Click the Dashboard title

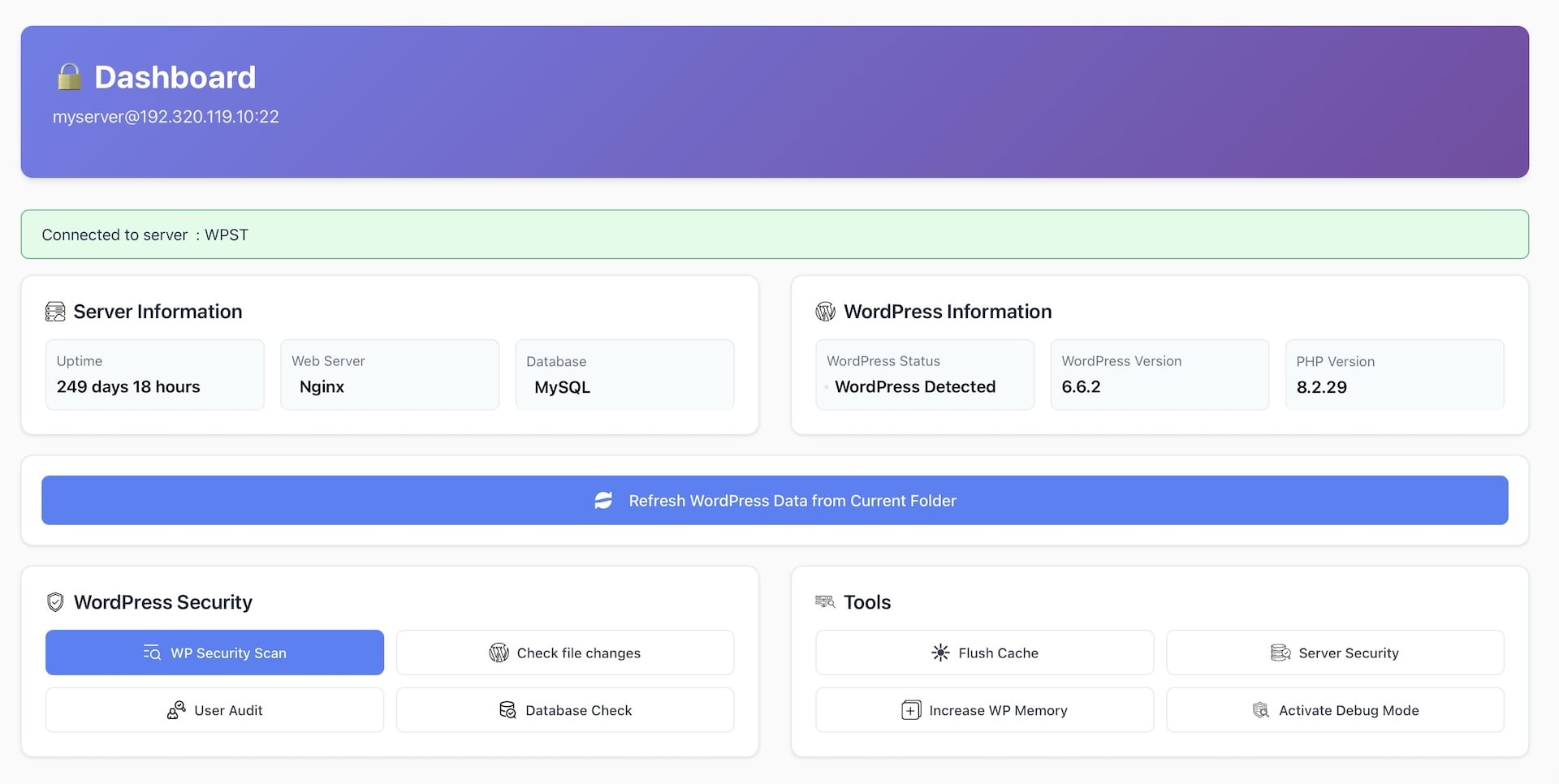click(x=175, y=77)
